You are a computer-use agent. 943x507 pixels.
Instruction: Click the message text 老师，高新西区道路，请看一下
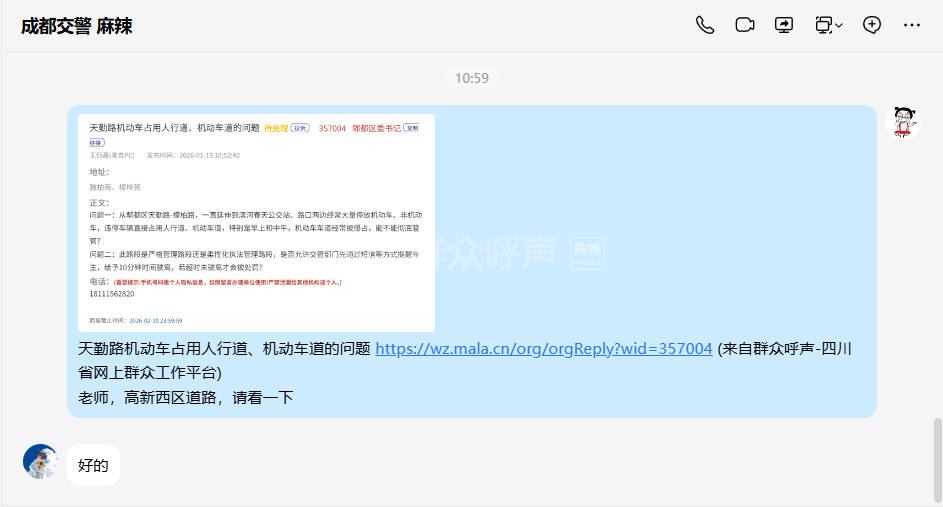click(185, 397)
